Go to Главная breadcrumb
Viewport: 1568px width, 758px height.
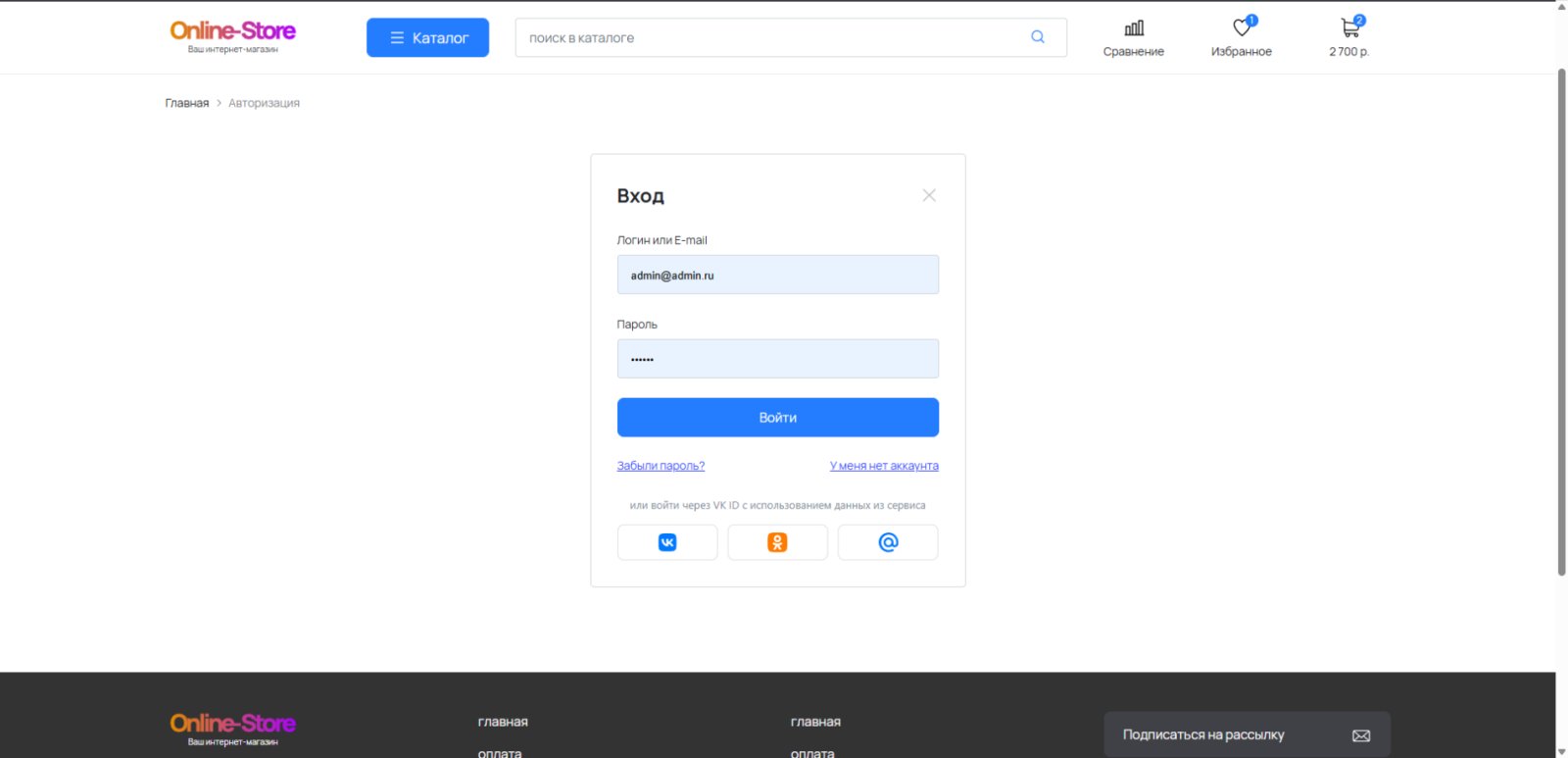(186, 103)
